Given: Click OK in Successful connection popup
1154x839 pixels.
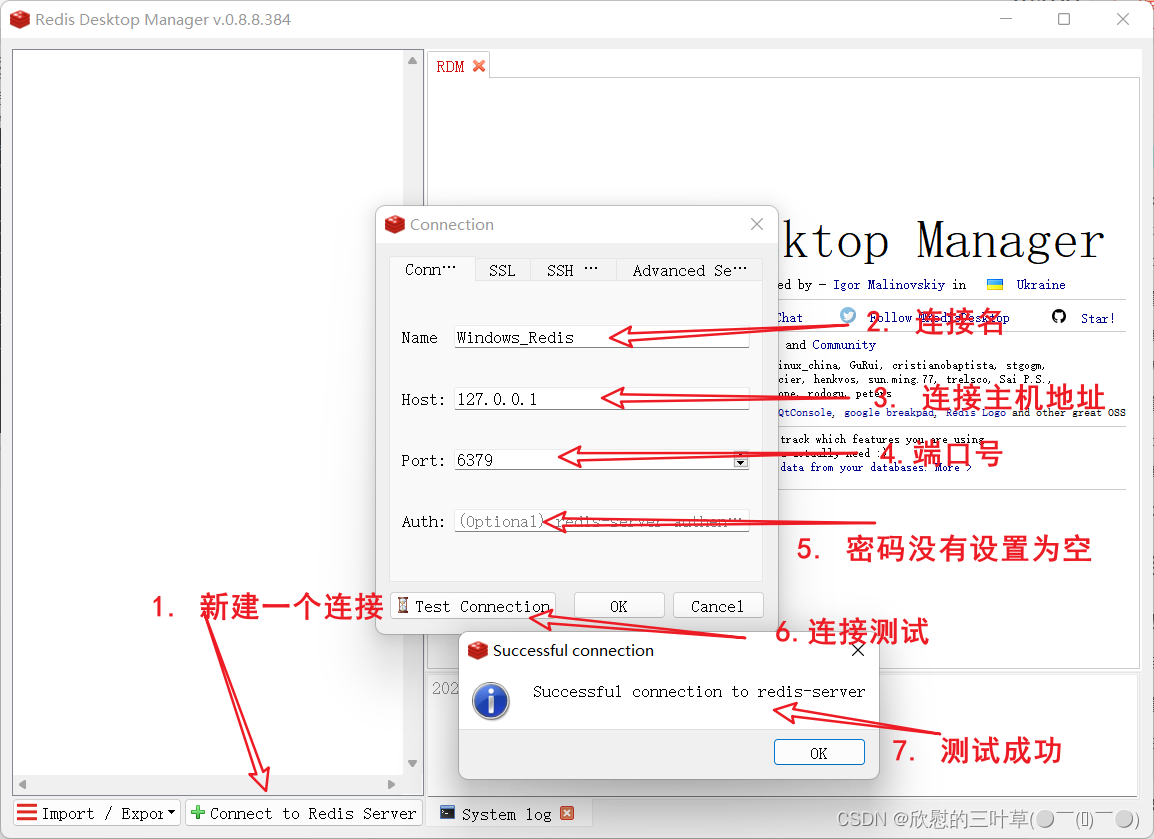Looking at the screenshot, I should tap(819, 753).
